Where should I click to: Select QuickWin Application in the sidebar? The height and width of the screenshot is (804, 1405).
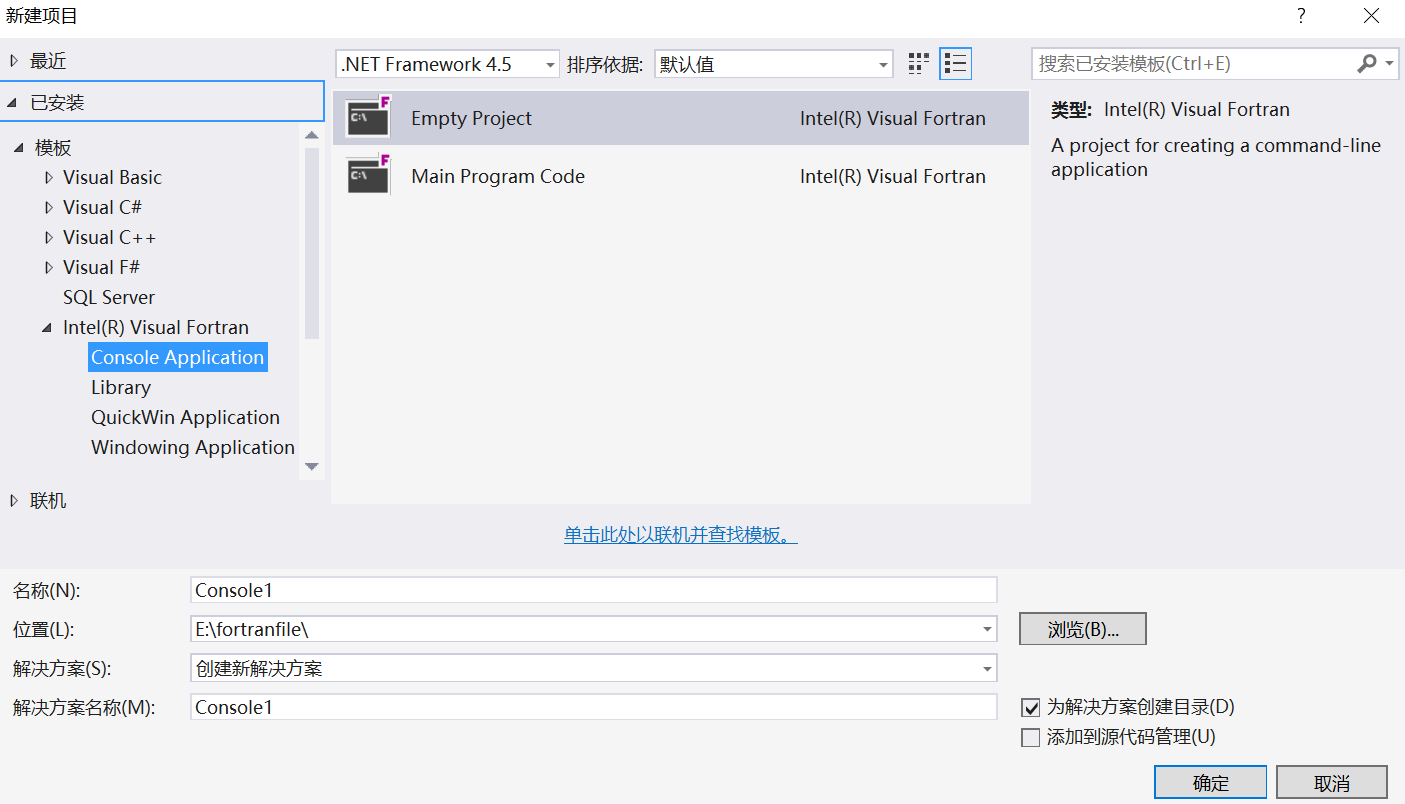185,417
